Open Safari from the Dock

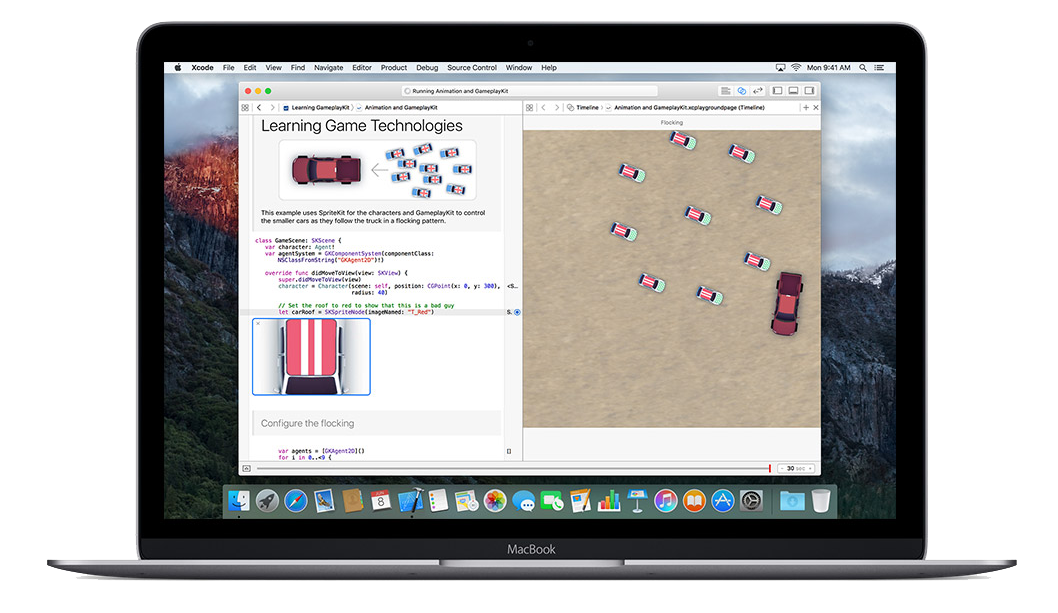pyautogui.click(x=296, y=501)
